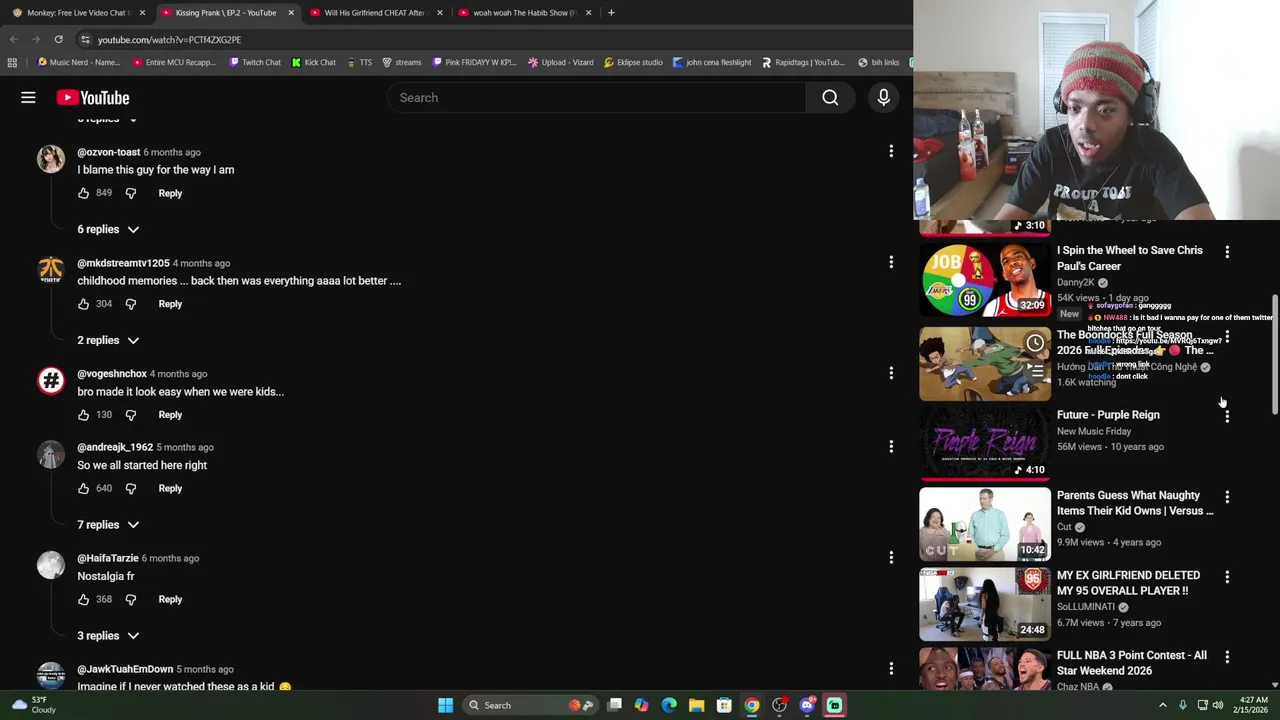Screen dimensions: 1280x720
Task: Open volume control in system tray
Action: 1218,705
